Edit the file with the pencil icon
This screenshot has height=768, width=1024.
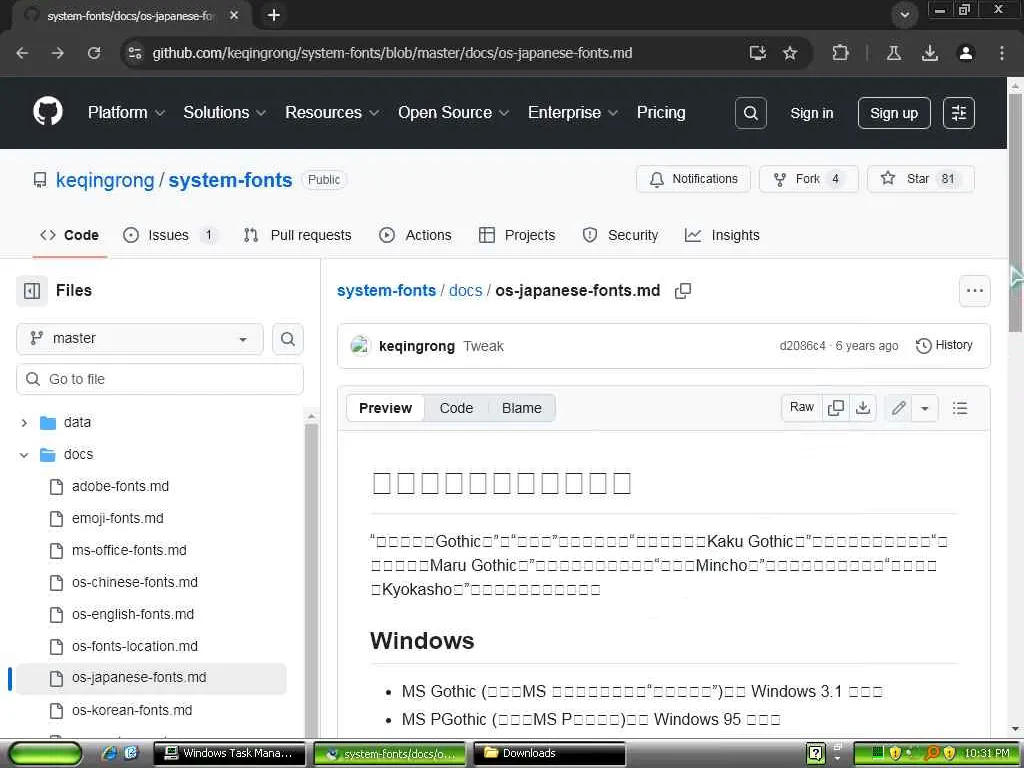point(899,408)
